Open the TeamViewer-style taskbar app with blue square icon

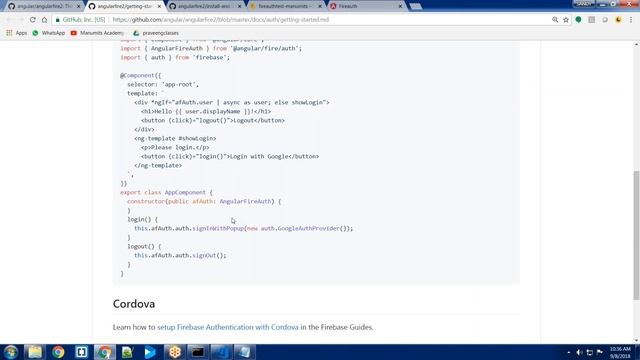tap(81, 352)
